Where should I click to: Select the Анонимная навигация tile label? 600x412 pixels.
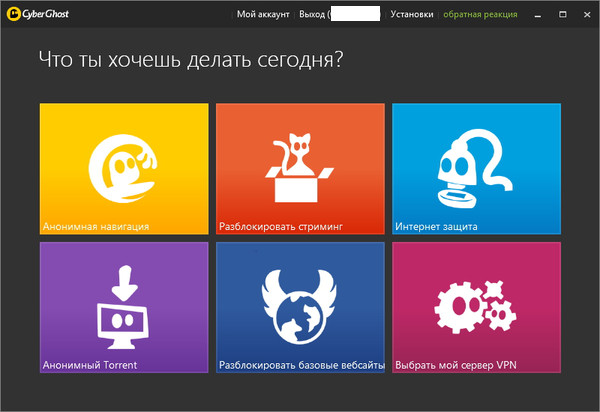click(x=96, y=227)
